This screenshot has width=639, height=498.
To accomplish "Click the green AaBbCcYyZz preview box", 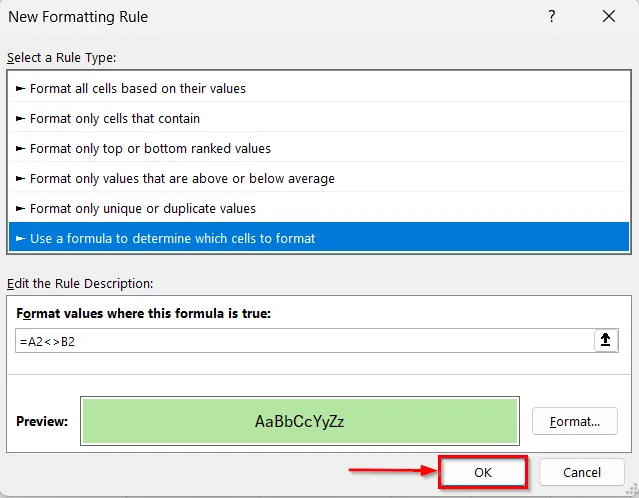I will click(x=300, y=421).
